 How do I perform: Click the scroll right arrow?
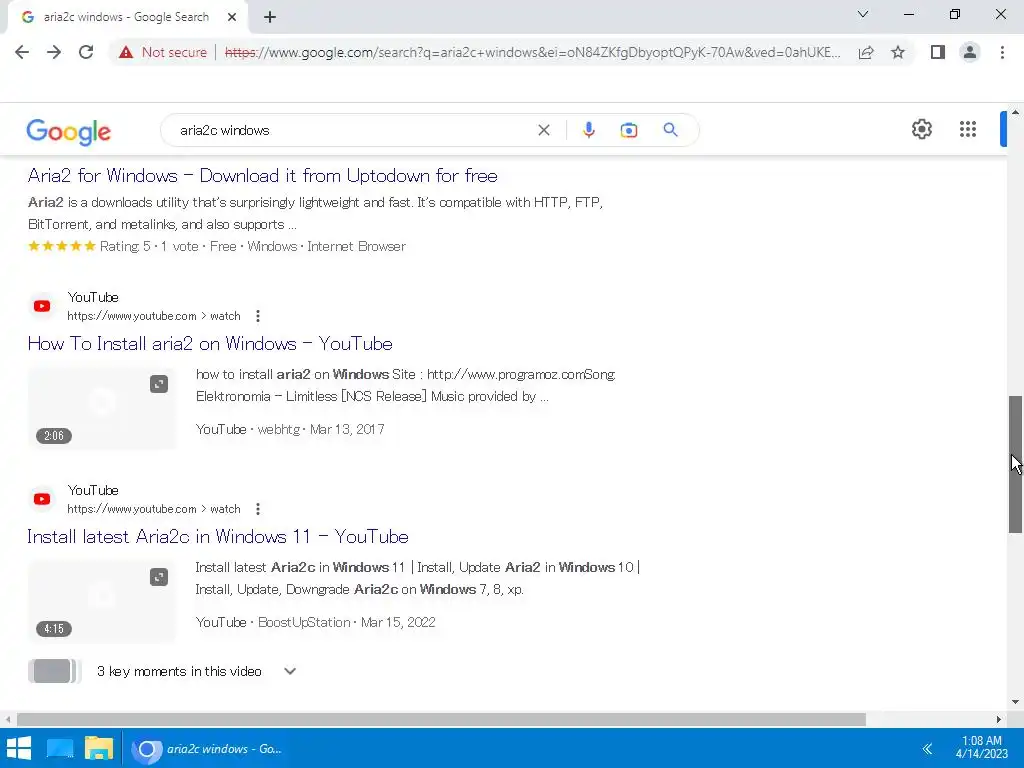coord(999,719)
